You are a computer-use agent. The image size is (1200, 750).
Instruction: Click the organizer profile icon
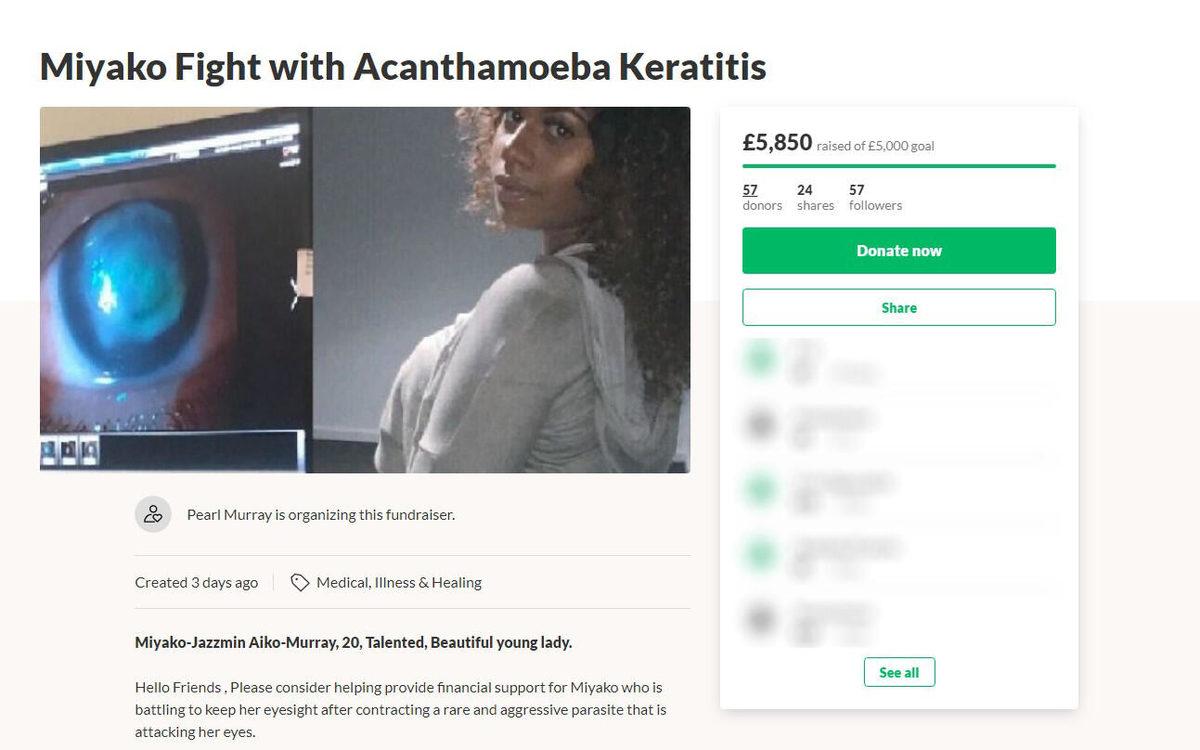click(x=153, y=514)
